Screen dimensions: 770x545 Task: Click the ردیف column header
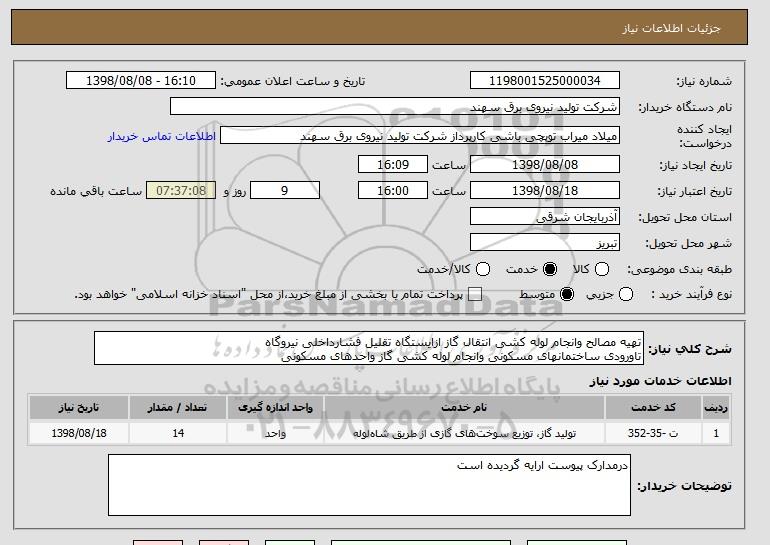pos(716,408)
